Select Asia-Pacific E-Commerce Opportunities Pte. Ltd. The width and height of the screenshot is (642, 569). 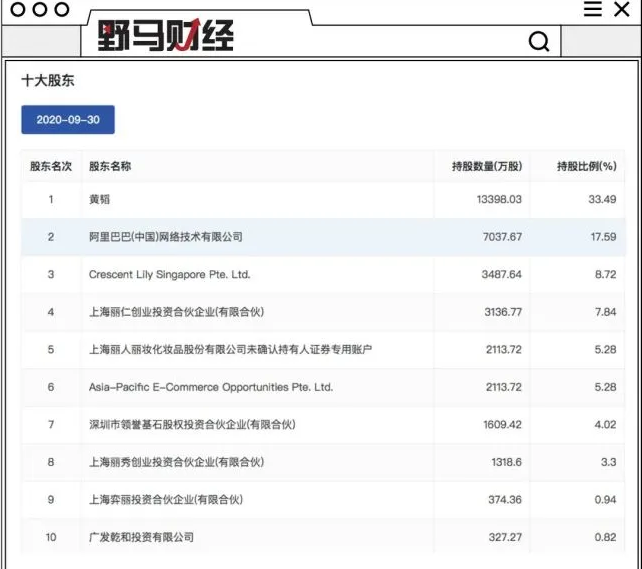coord(211,387)
